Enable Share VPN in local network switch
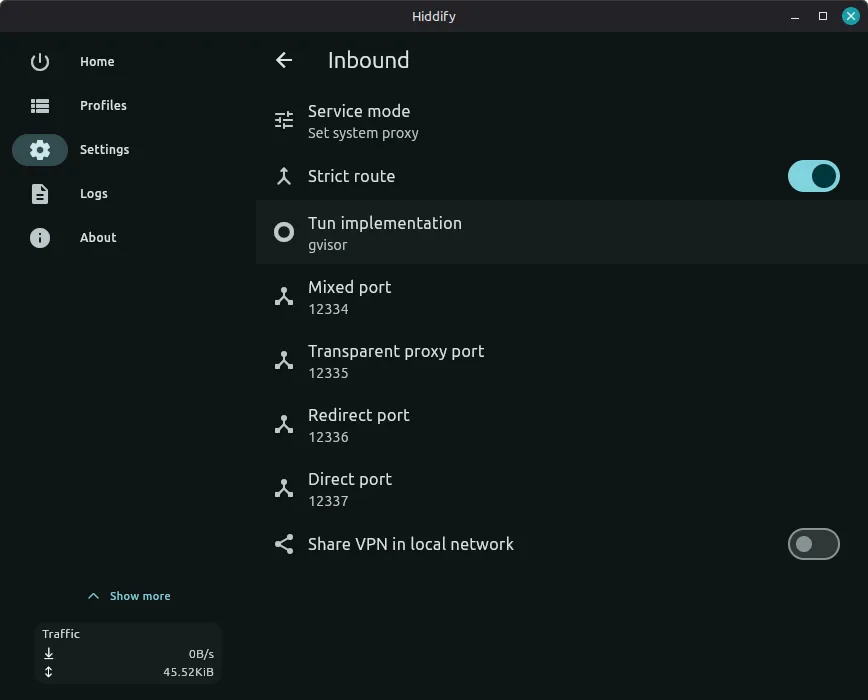 (814, 544)
